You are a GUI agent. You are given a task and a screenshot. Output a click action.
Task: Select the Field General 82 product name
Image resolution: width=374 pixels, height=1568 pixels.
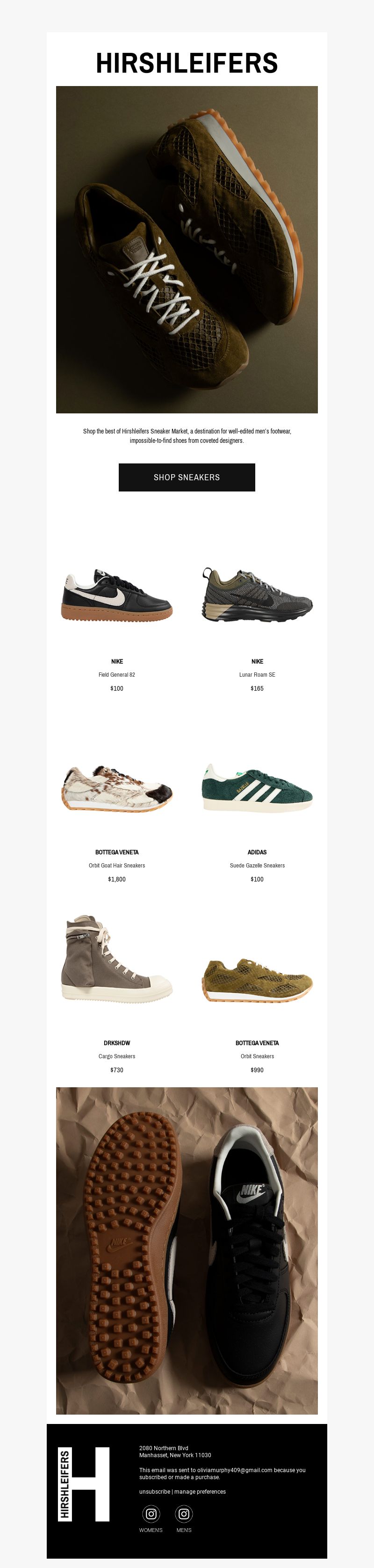tap(117, 674)
